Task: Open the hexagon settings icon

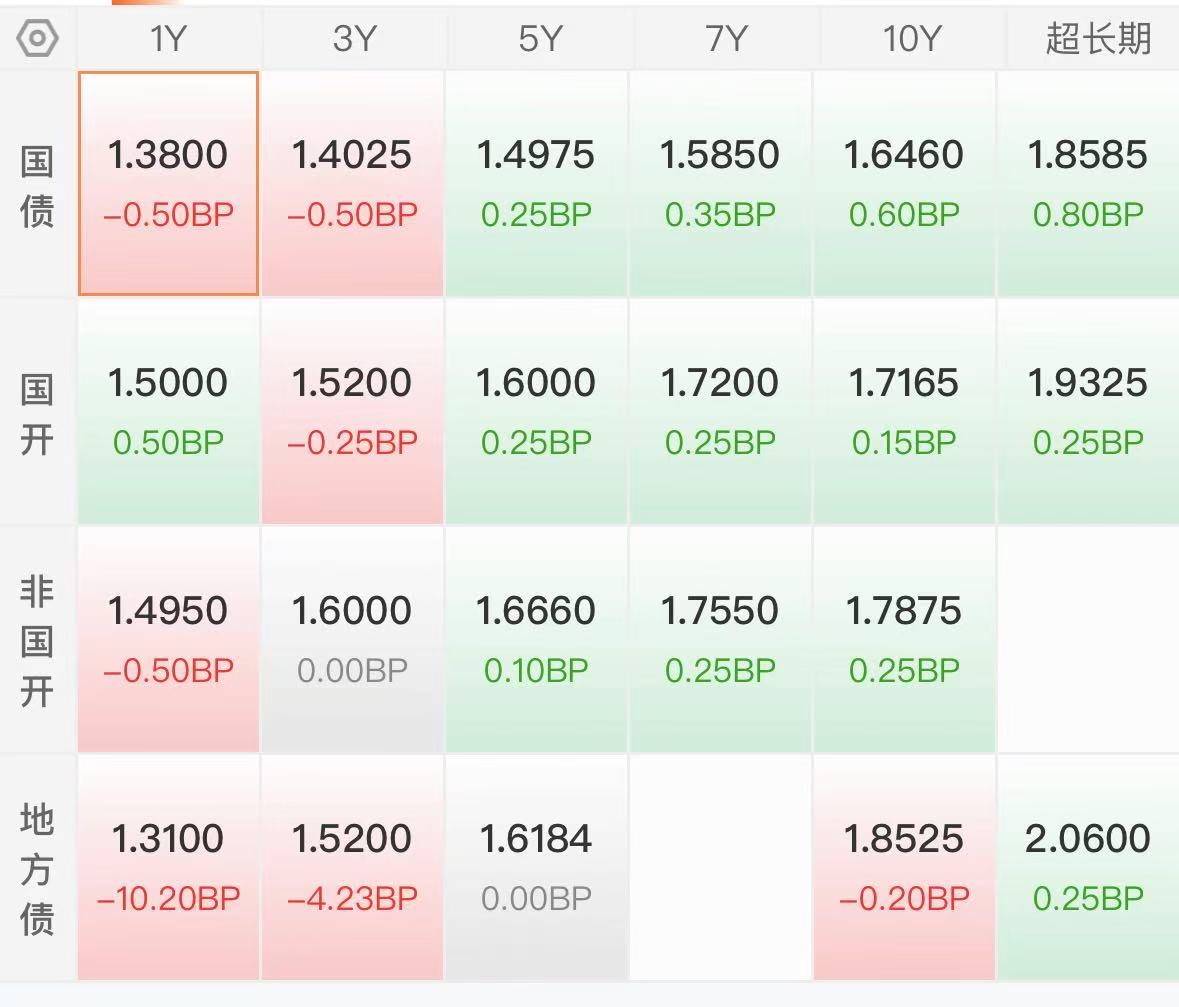Action: pyautogui.click(x=37, y=38)
